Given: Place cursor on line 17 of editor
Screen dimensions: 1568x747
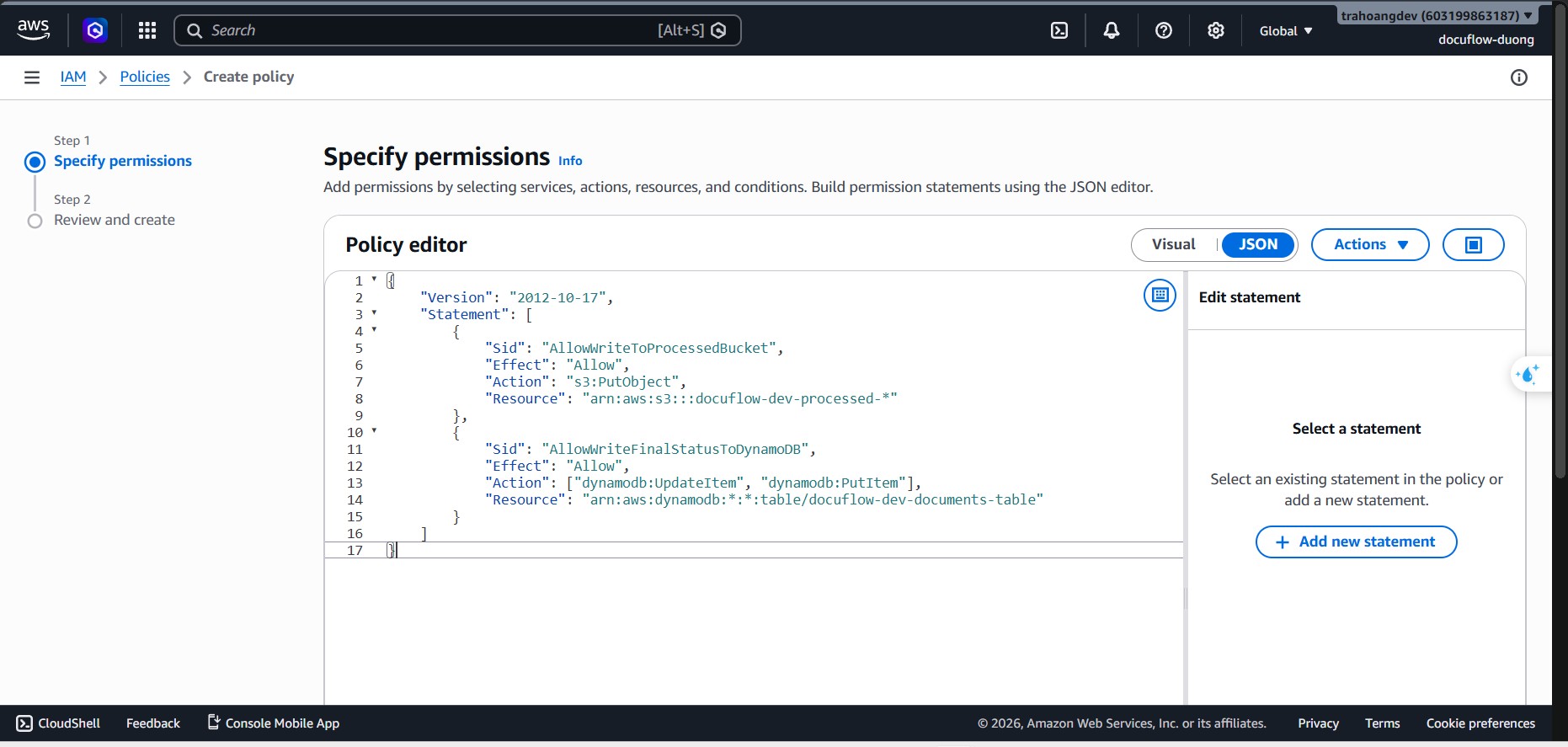Looking at the screenshot, I should (x=754, y=550).
